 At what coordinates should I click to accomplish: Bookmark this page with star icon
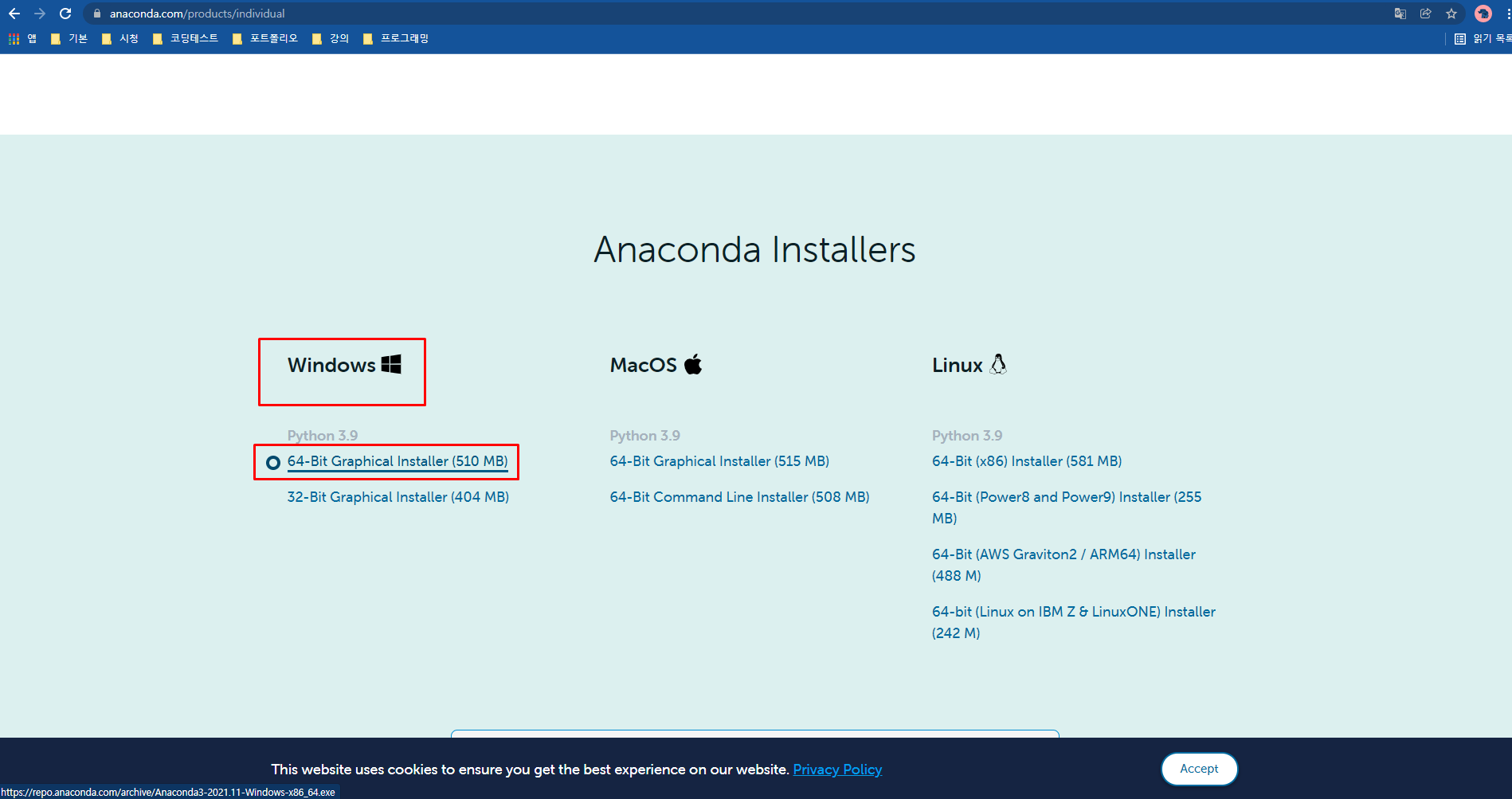(1451, 14)
